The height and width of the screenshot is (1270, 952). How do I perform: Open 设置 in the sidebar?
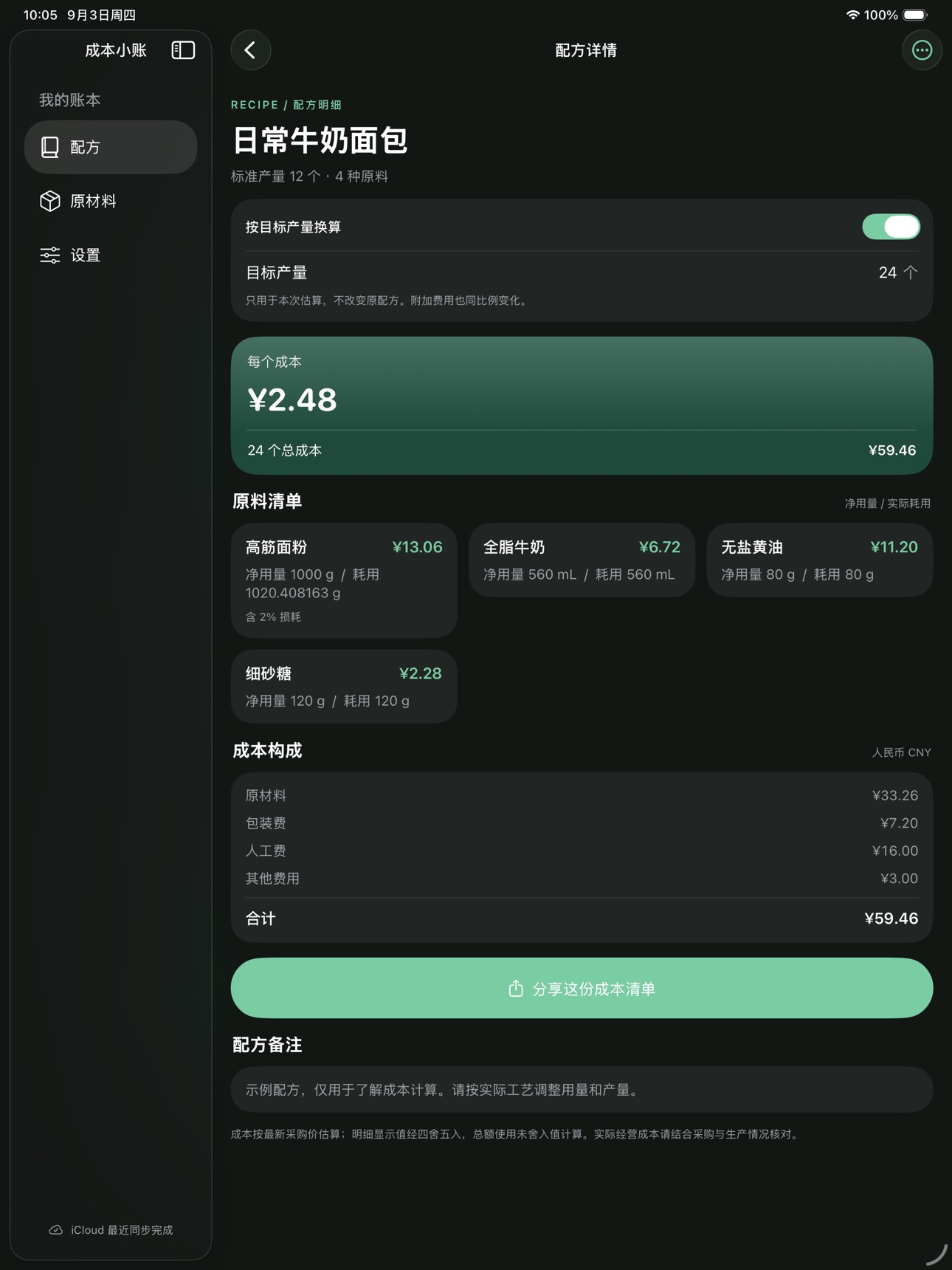[x=111, y=255]
